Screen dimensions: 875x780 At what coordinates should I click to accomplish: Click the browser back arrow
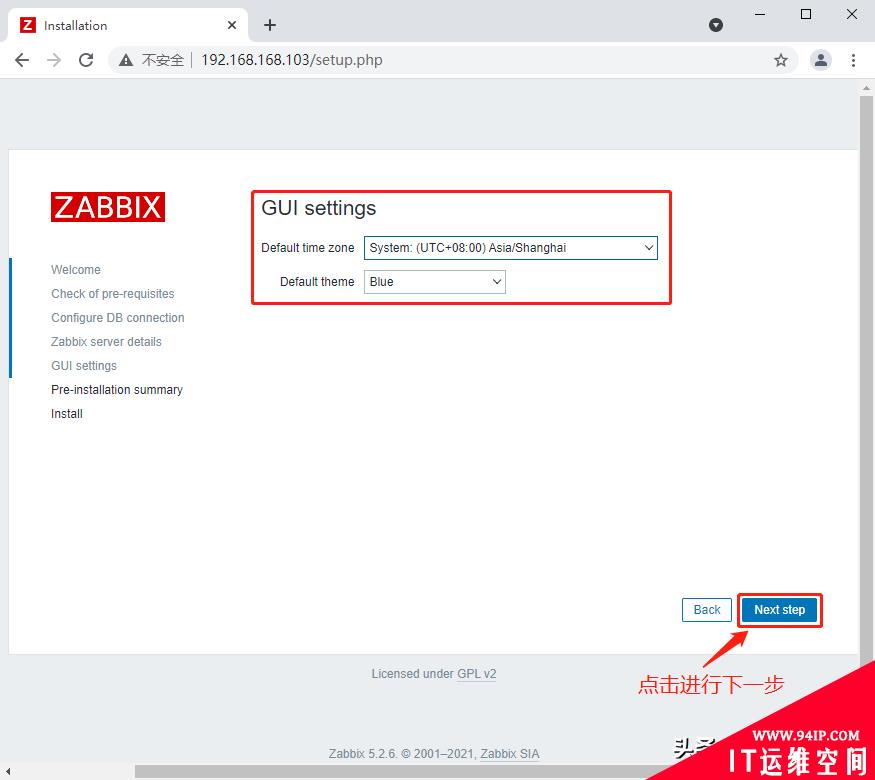pos(22,60)
